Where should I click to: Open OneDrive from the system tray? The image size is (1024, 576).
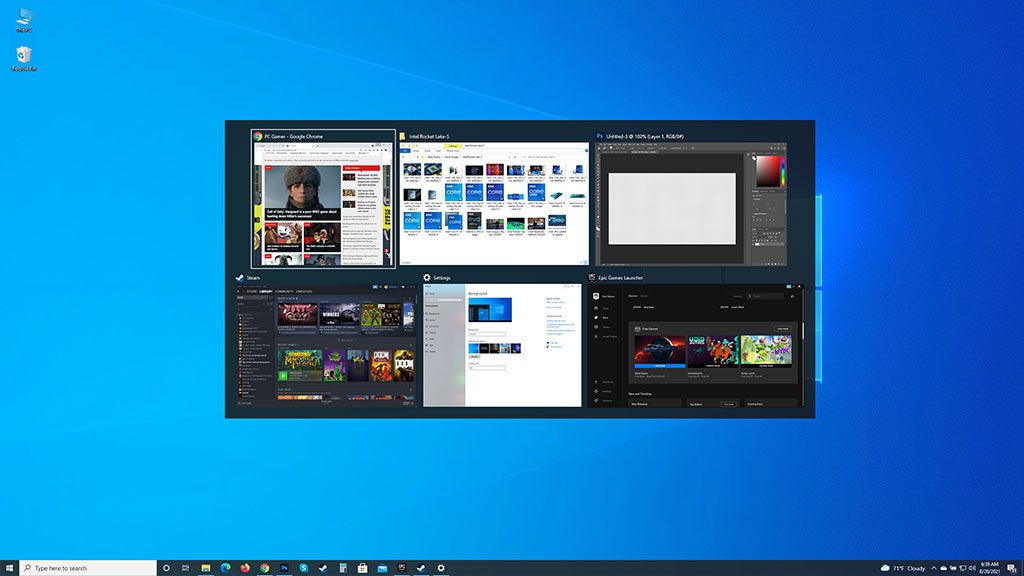[x=943, y=567]
